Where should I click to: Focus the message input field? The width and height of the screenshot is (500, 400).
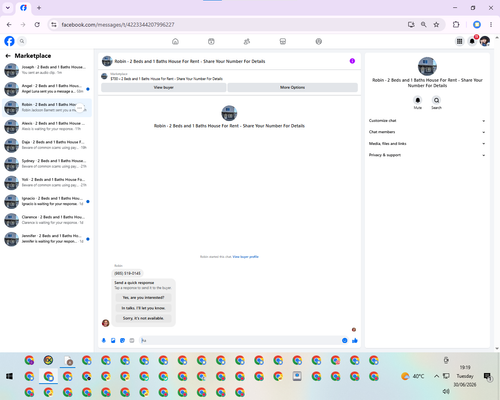239,340
